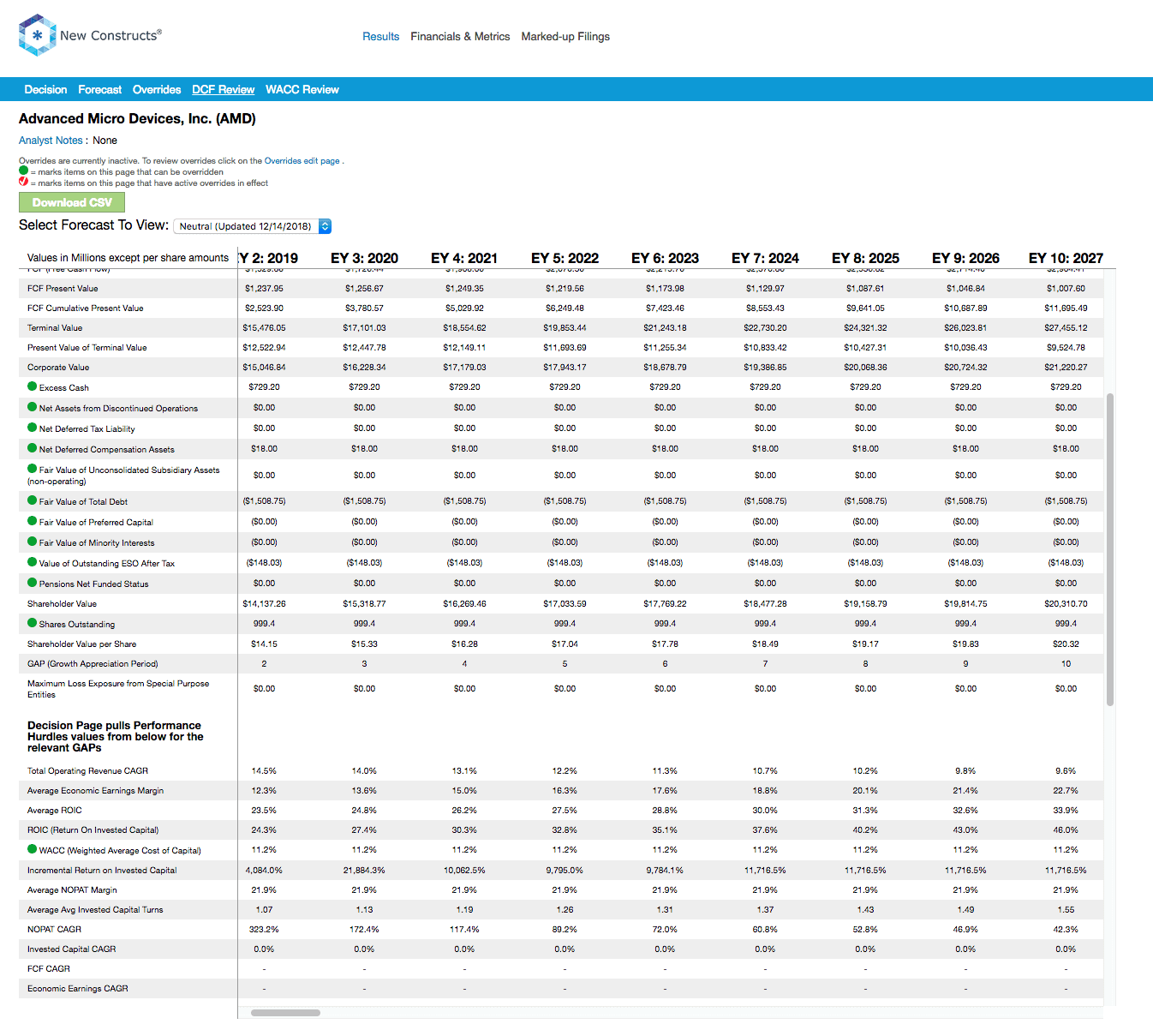This screenshot has height=1036, width=1153.
Task: Click the GAP (Growth Appreciation Period) label
Action: coord(93,664)
